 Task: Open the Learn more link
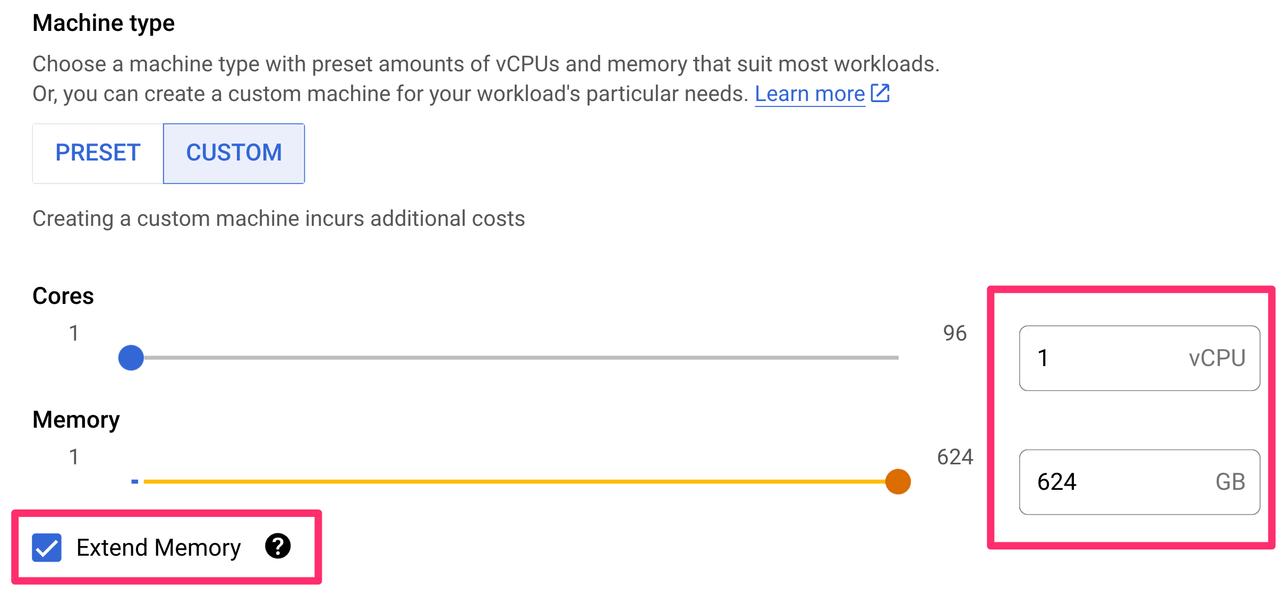coord(809,93)
